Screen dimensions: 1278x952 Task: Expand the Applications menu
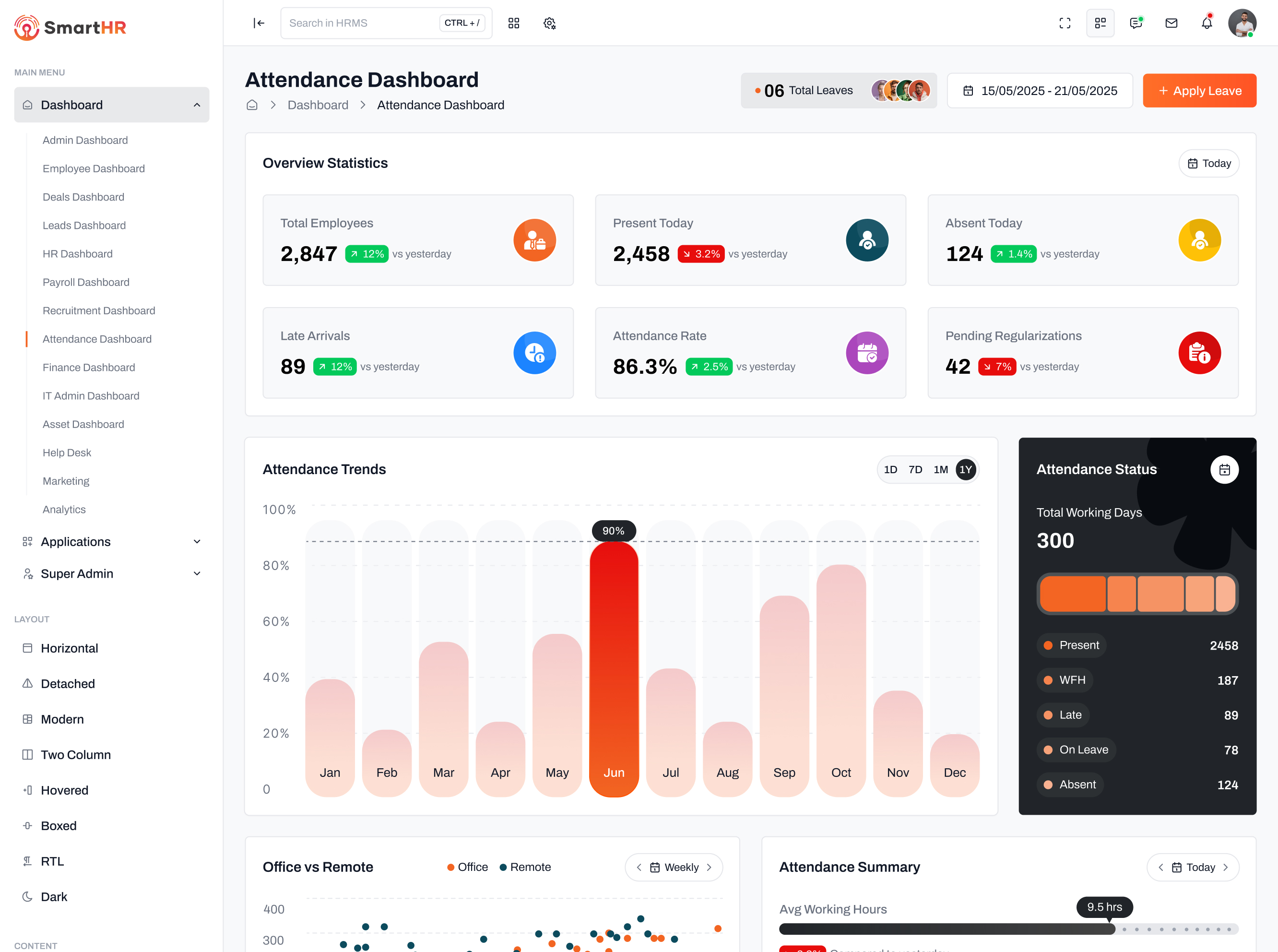coord(112,541)
